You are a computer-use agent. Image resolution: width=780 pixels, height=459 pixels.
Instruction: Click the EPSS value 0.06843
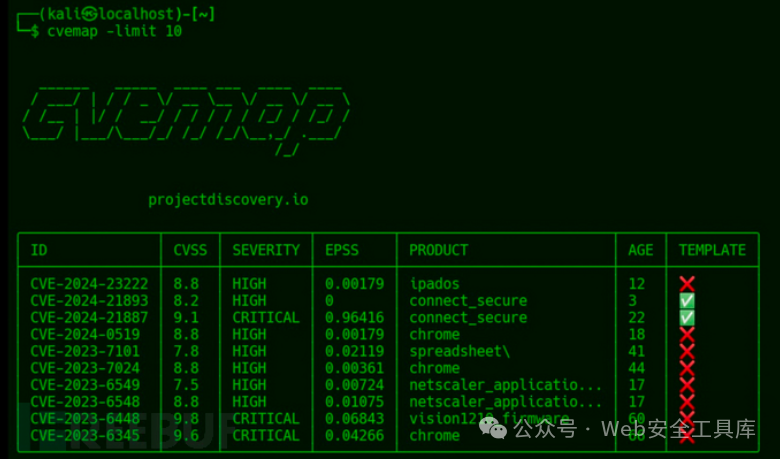[355, 419]
